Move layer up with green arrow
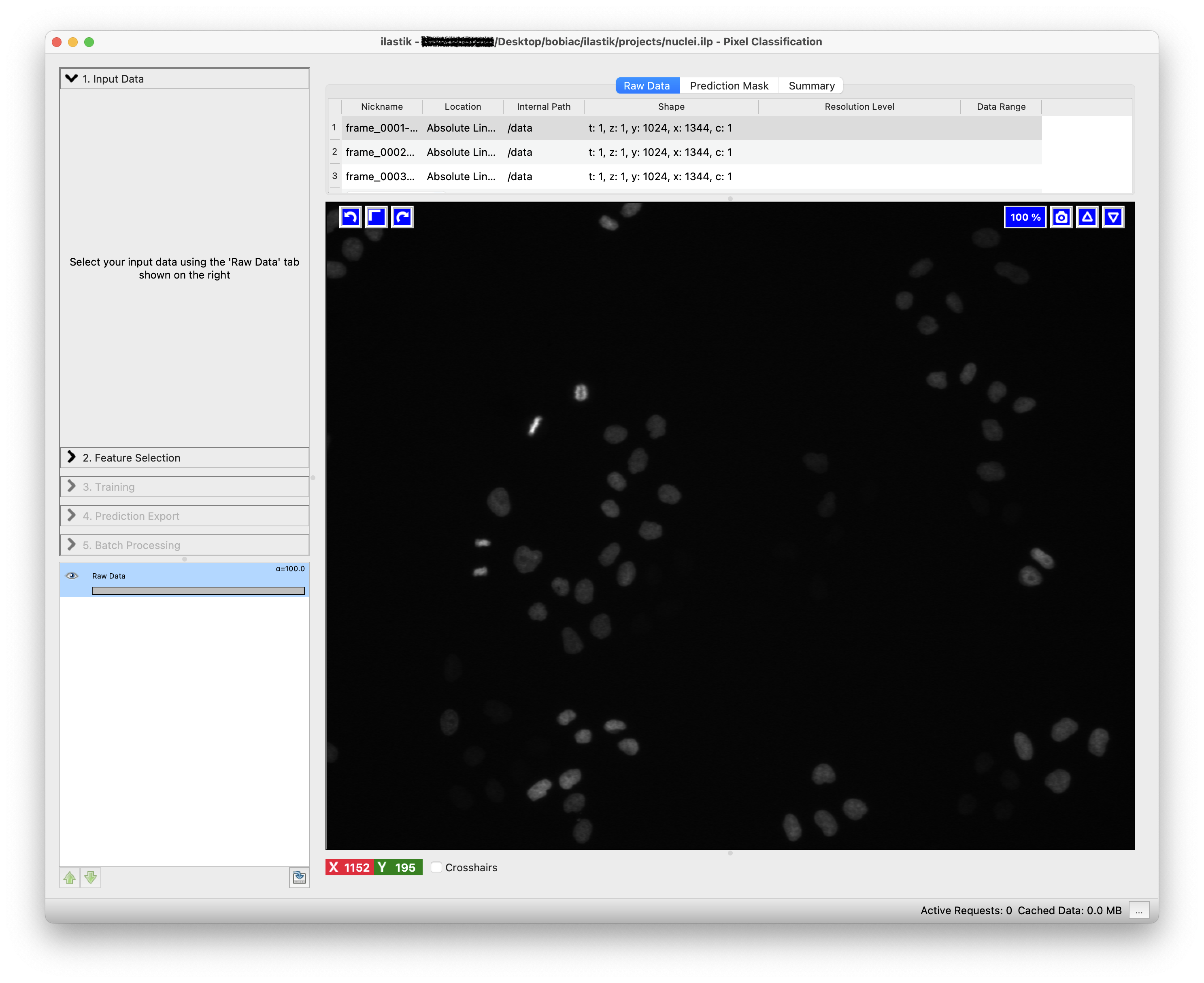Screen dimensions: 1204x983 click(x=70, y=878)
